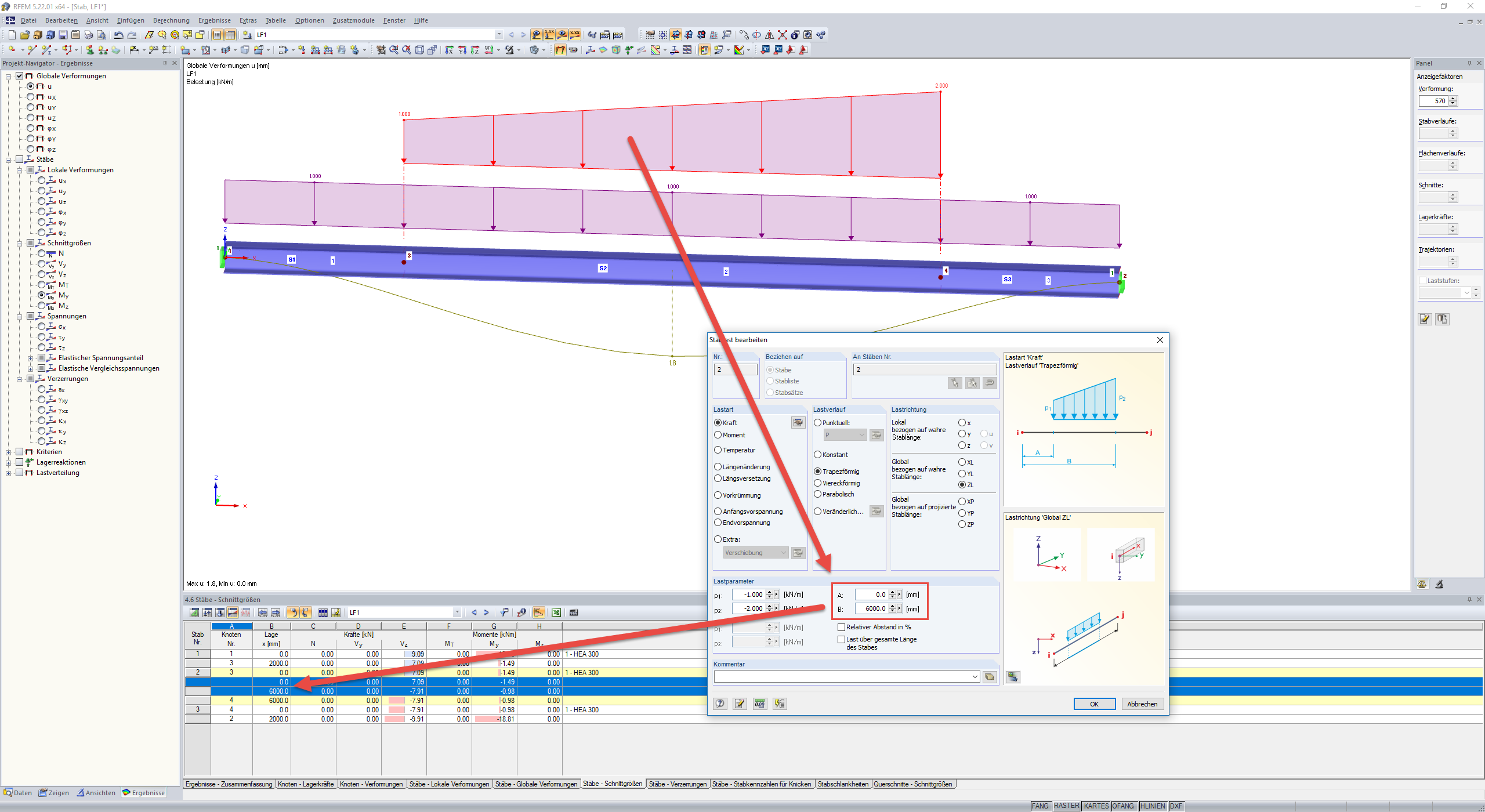The width and height of the screenshot is (1485, 812).
Task: Click the Abbrechen button
Action: click(1142, 704)
